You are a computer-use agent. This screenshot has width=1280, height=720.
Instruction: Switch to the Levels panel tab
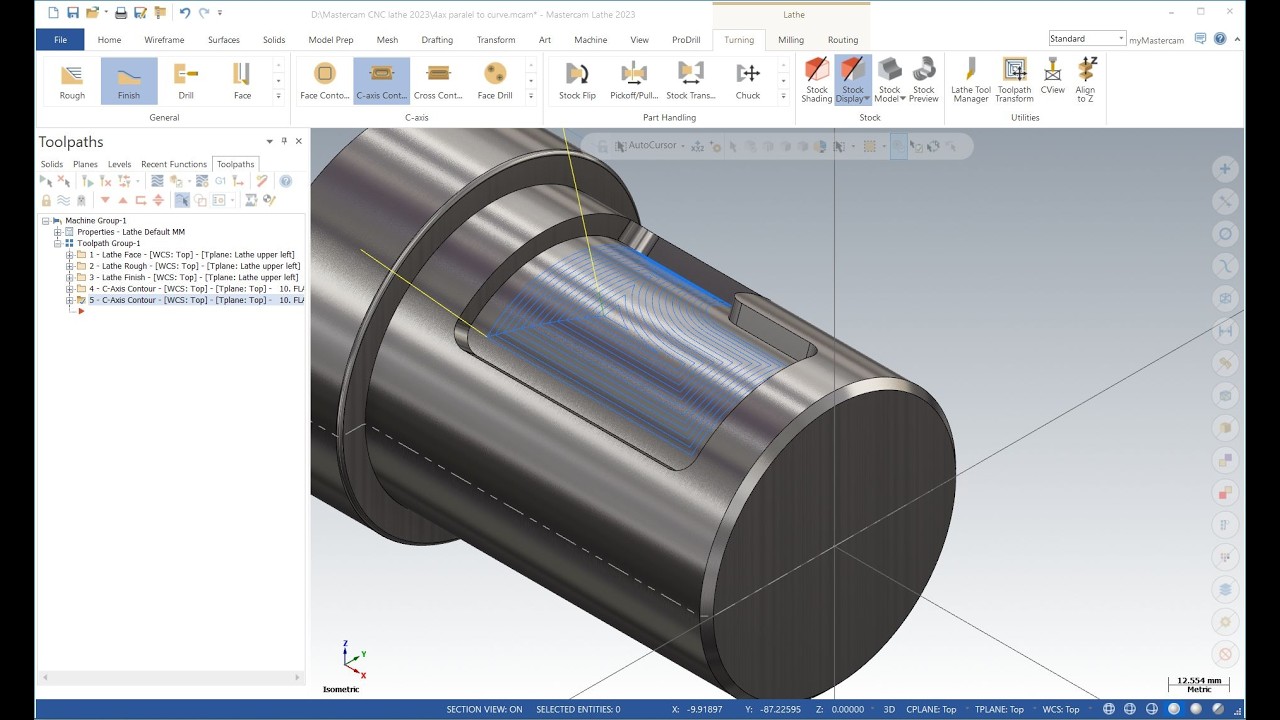click(x=119, y=164)
